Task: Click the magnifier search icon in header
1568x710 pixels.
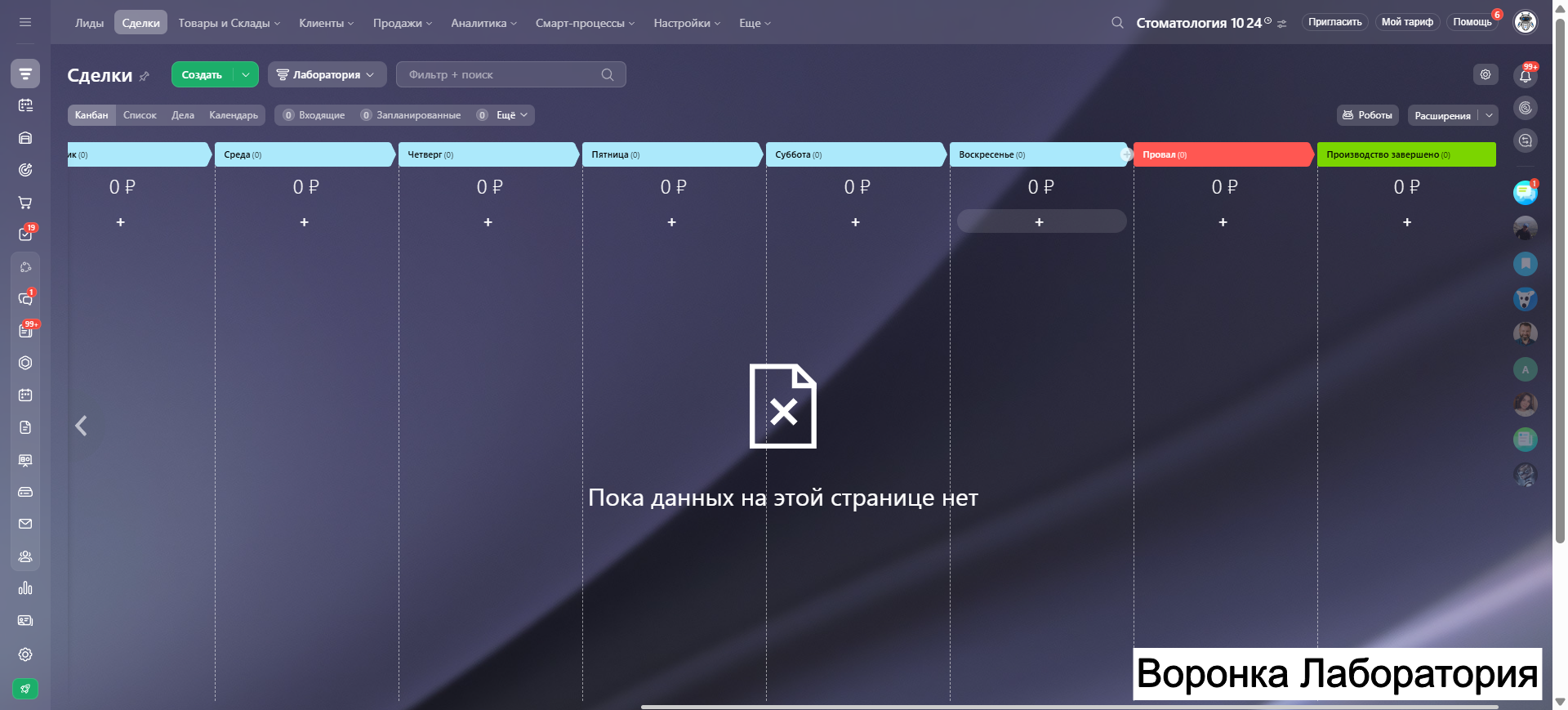Action: 1117,23
